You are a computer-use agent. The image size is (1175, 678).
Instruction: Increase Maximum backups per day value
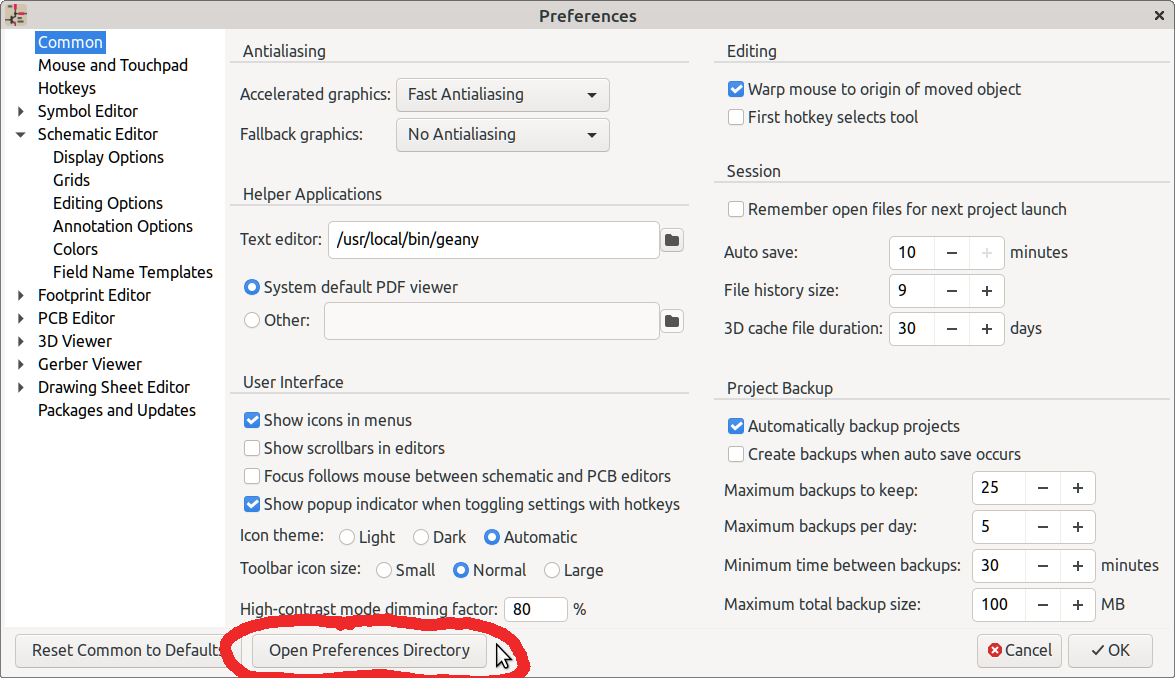(1078, 527)
